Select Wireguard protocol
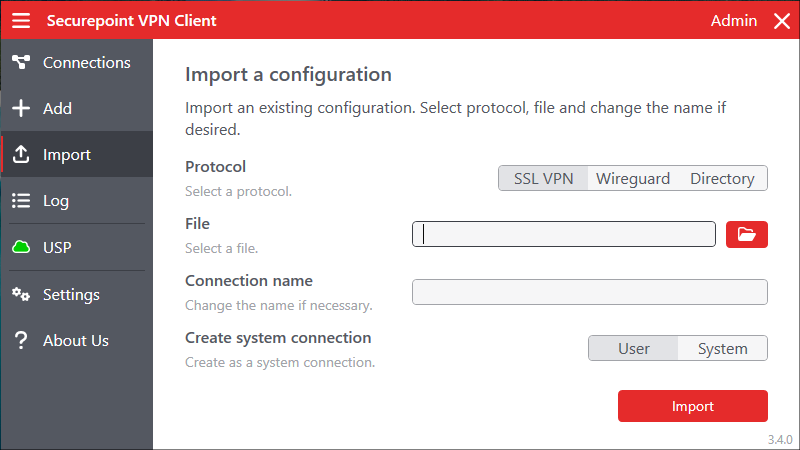 click(633, 179)
